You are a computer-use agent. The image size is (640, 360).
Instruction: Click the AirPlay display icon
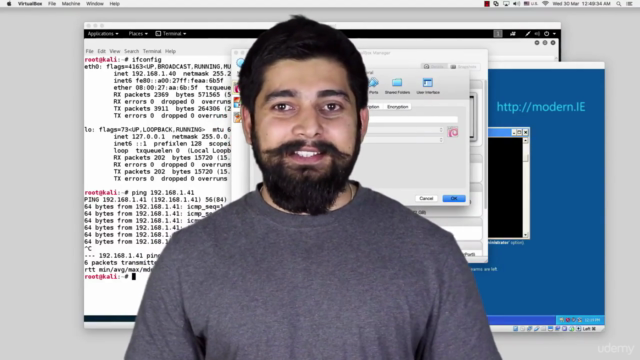[506, 4]
